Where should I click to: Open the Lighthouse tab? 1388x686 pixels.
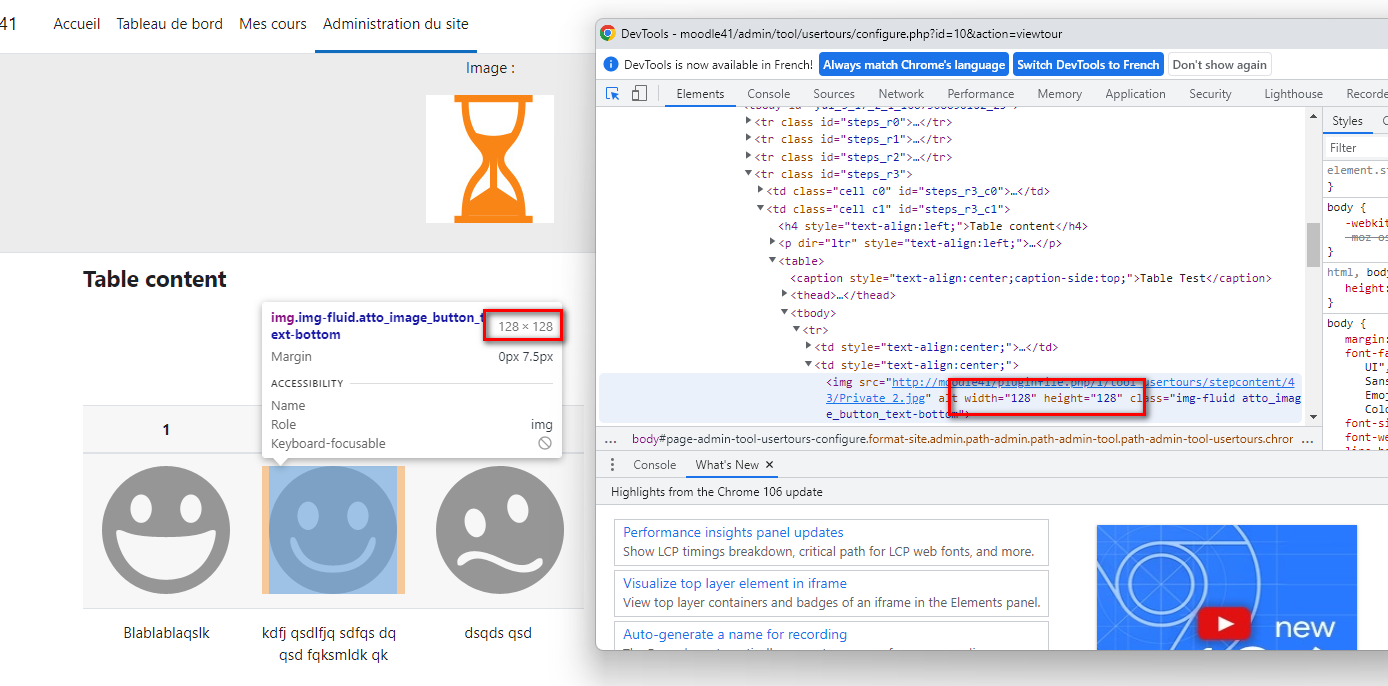[1293, 94]
